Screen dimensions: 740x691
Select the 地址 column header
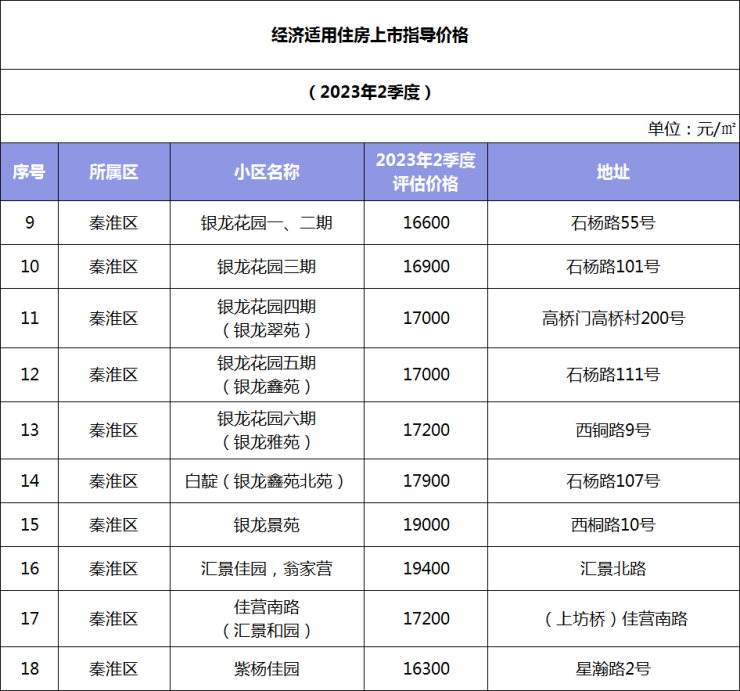point(613,172)
